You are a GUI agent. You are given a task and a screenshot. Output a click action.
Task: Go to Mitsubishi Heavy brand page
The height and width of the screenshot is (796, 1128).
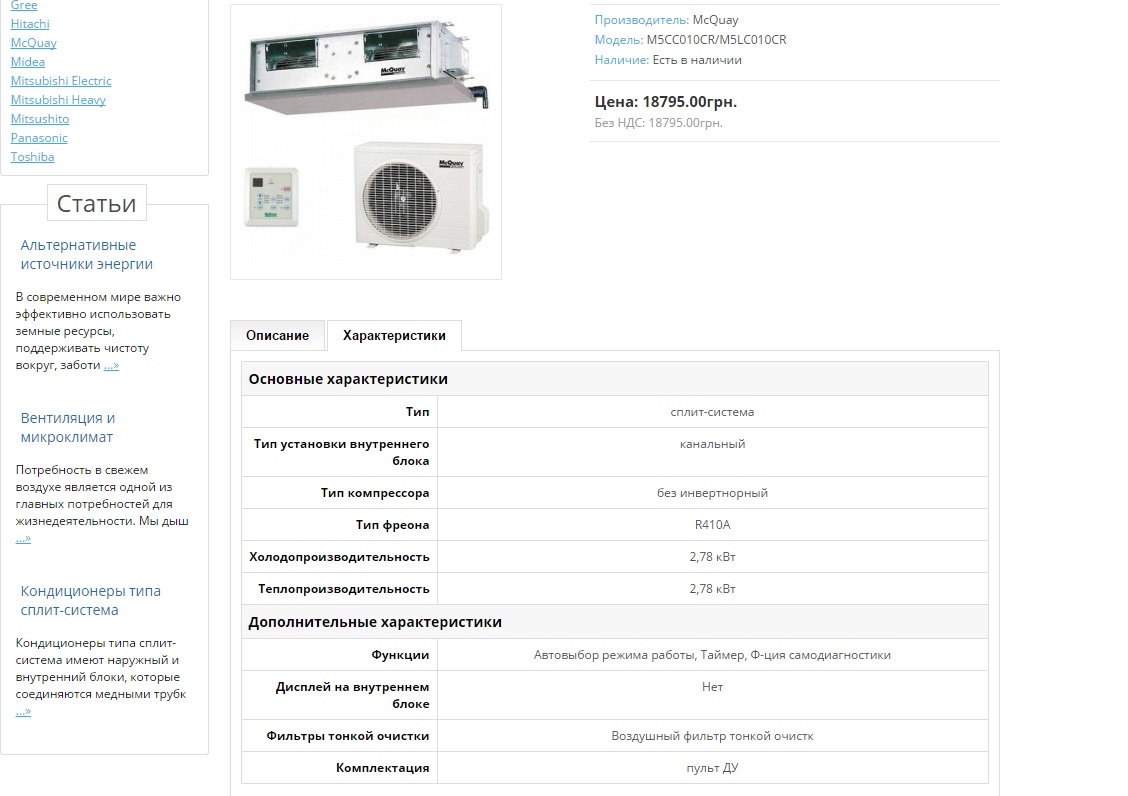pos(58,99)
